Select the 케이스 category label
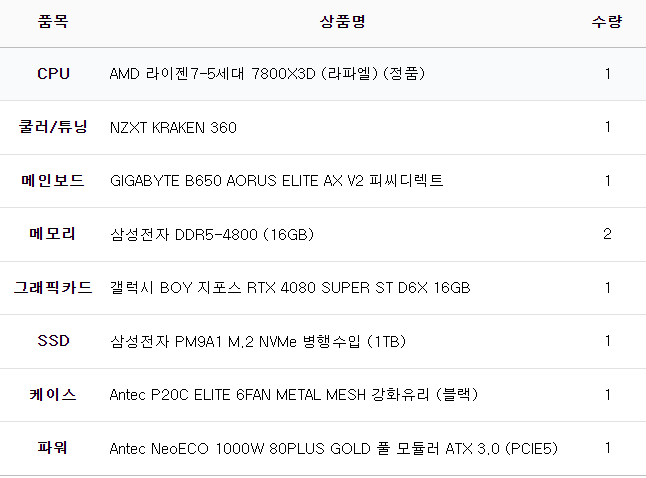646x478 pixels. pyautogui.click(x=53, y=394)
